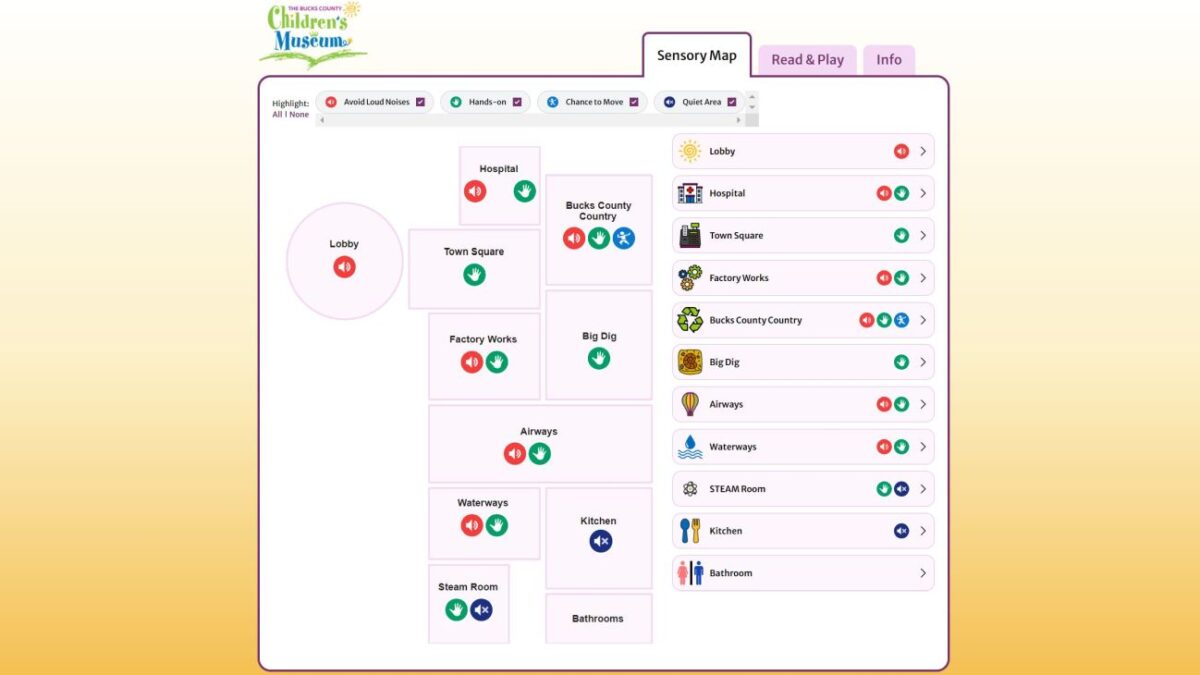Uncheck the Avoid Loud Noises highlight checkbox
Viewport: 1200px width, 675px height.
click(x=421, y=102)
